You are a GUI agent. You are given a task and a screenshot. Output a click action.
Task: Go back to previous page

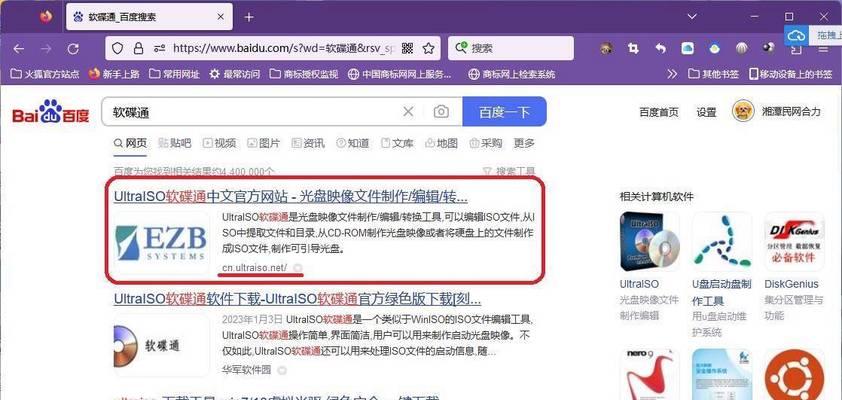(19, 49)
